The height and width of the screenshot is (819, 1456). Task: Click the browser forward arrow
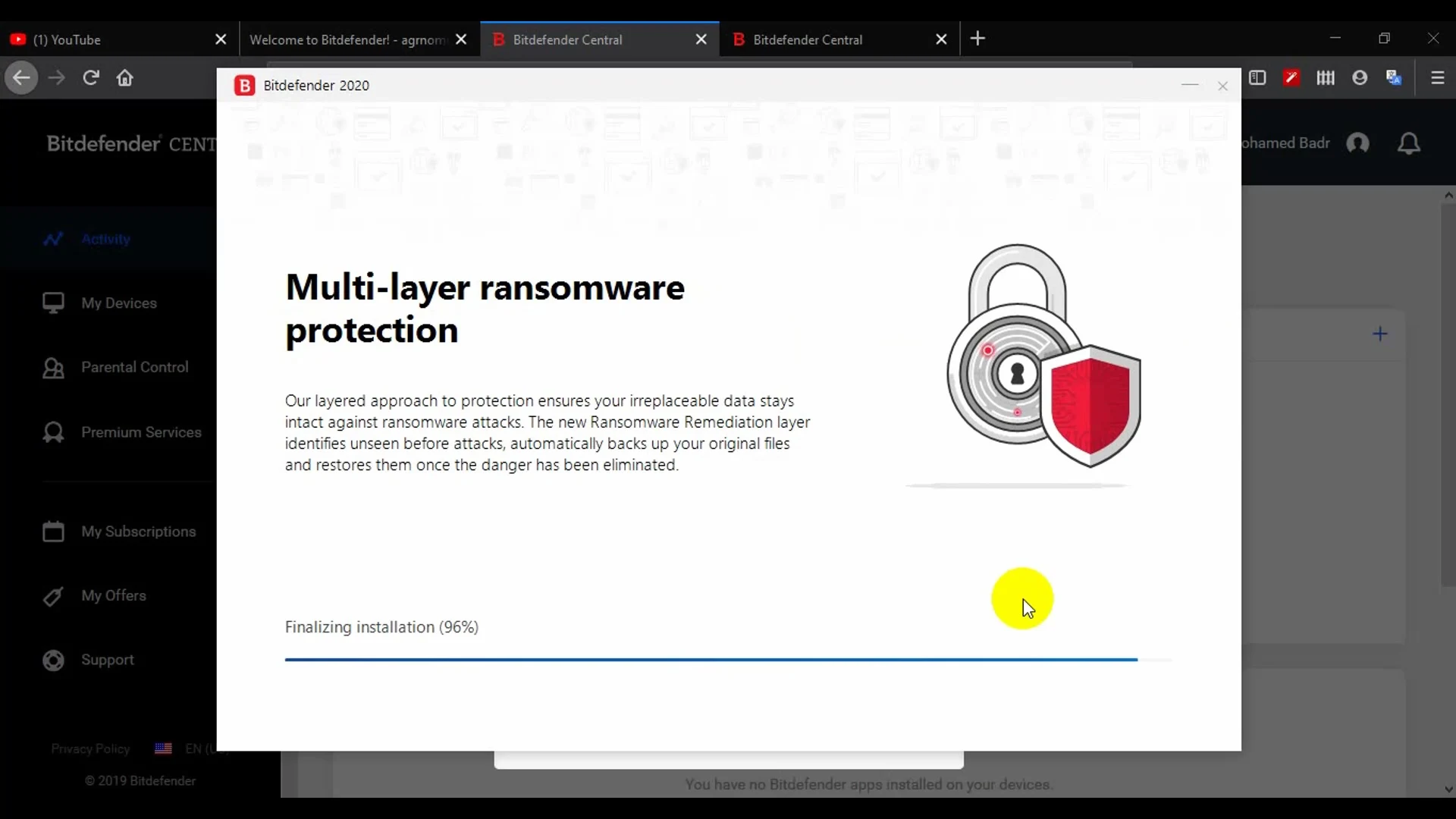57,78
